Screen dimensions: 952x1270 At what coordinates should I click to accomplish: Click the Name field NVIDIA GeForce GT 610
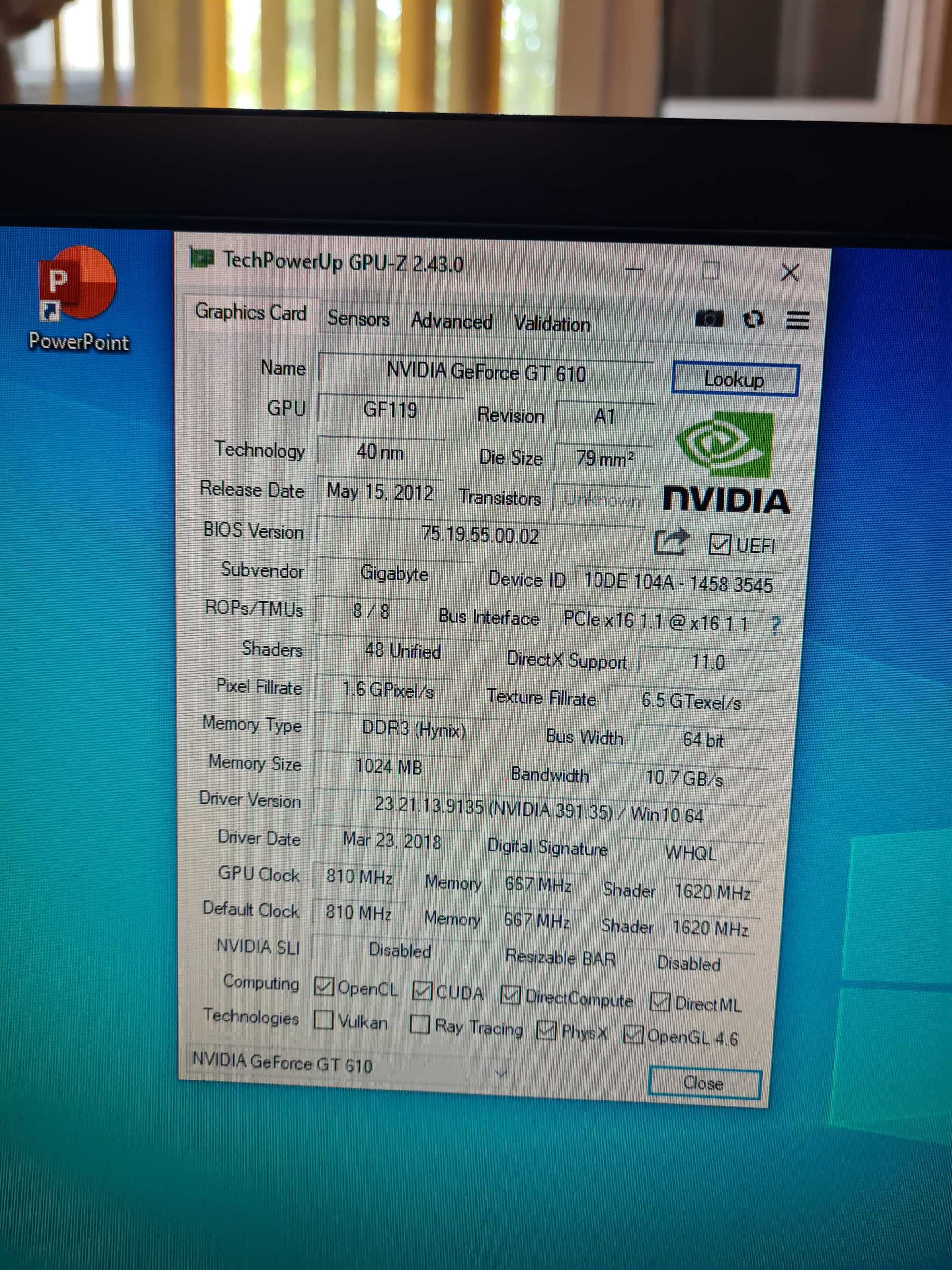[486, 371]
